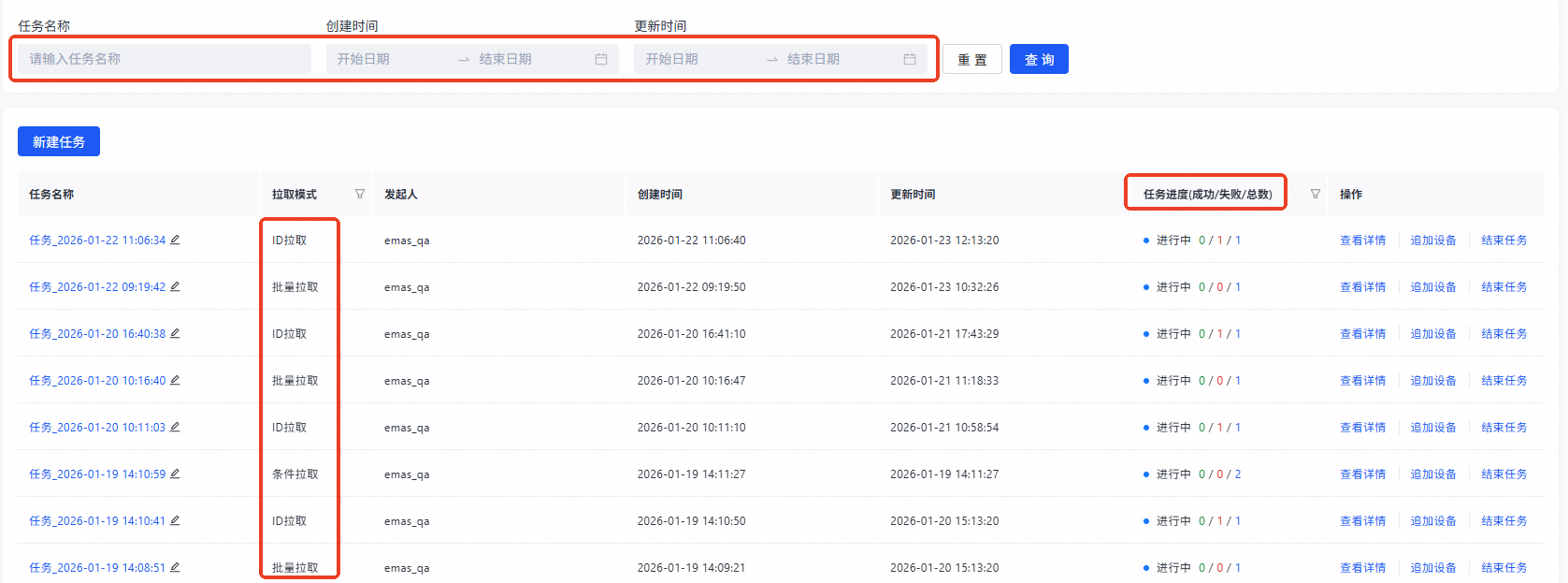The height and width of the screenshot is (583, 1568).
Task: Click 创建时间 column header
Action: (660, 194)
